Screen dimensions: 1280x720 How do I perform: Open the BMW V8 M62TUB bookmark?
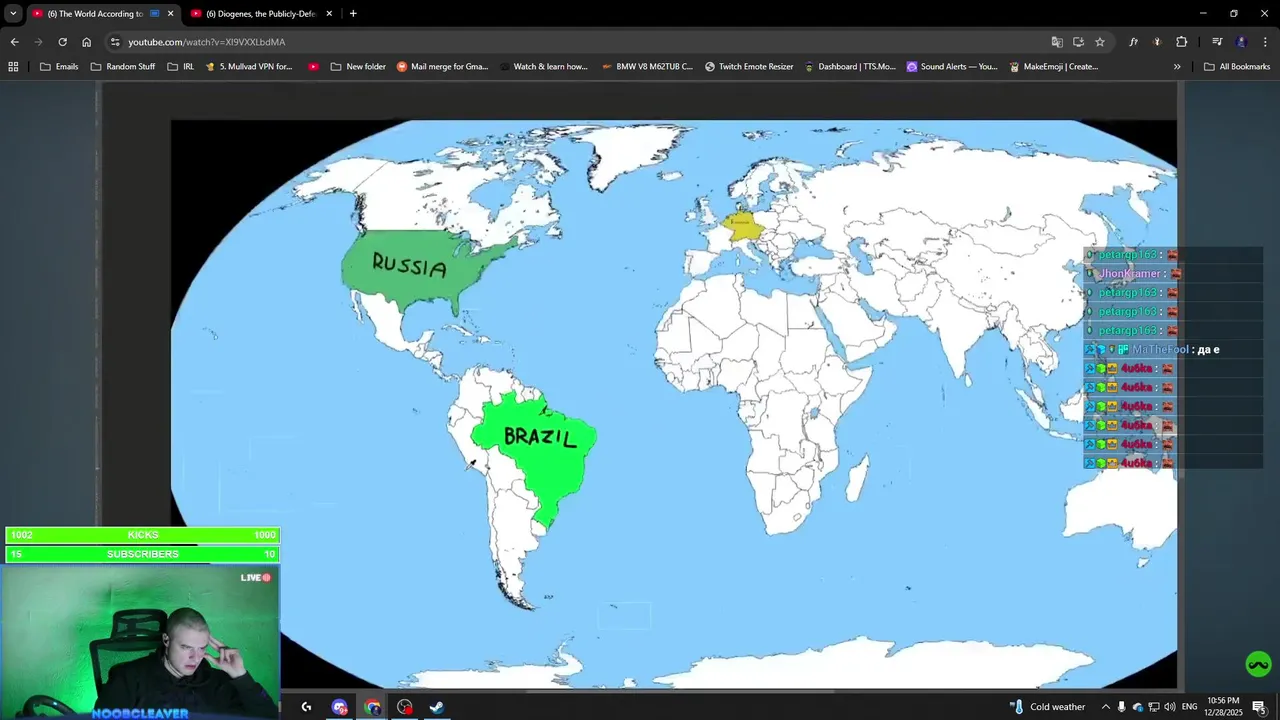click(x=647, y=67)
